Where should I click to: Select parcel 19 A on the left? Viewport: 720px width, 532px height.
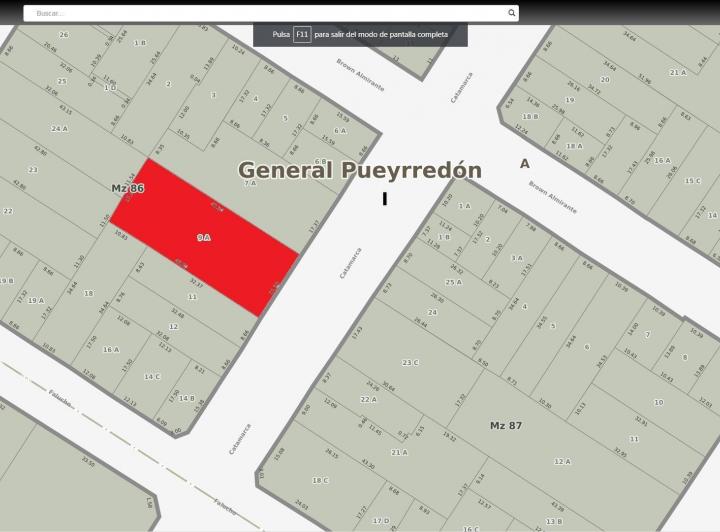[36, 301]
